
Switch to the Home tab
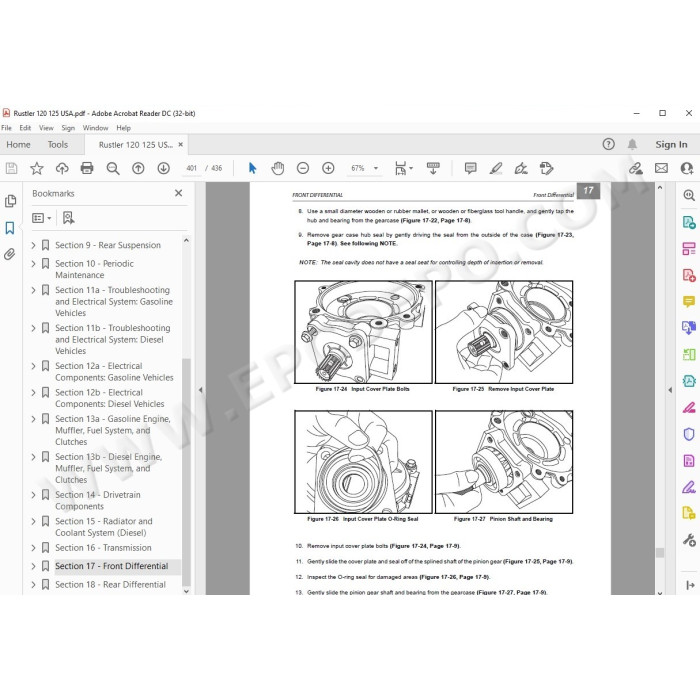(x=18, y=145)
